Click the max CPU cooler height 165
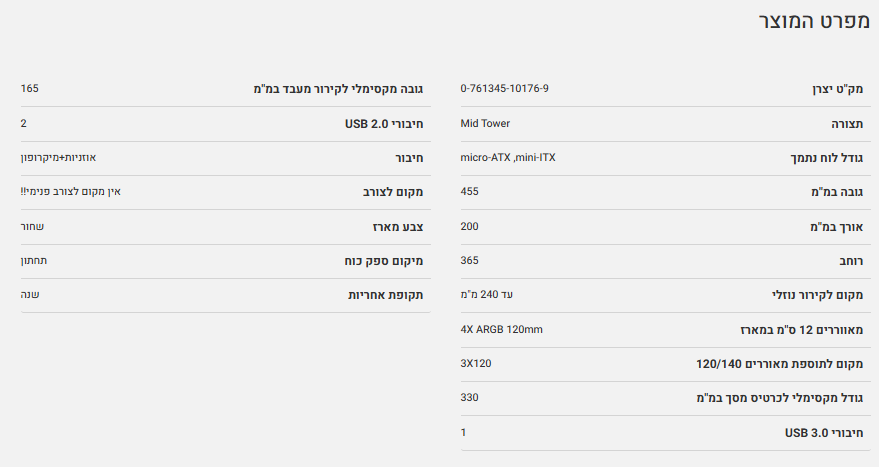Viewport: 879px width, 467px height. pos(29,89)
